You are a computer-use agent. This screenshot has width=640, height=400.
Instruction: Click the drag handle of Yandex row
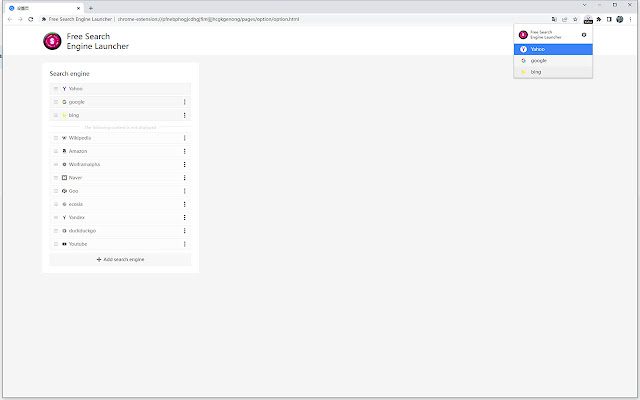[56, 218]
